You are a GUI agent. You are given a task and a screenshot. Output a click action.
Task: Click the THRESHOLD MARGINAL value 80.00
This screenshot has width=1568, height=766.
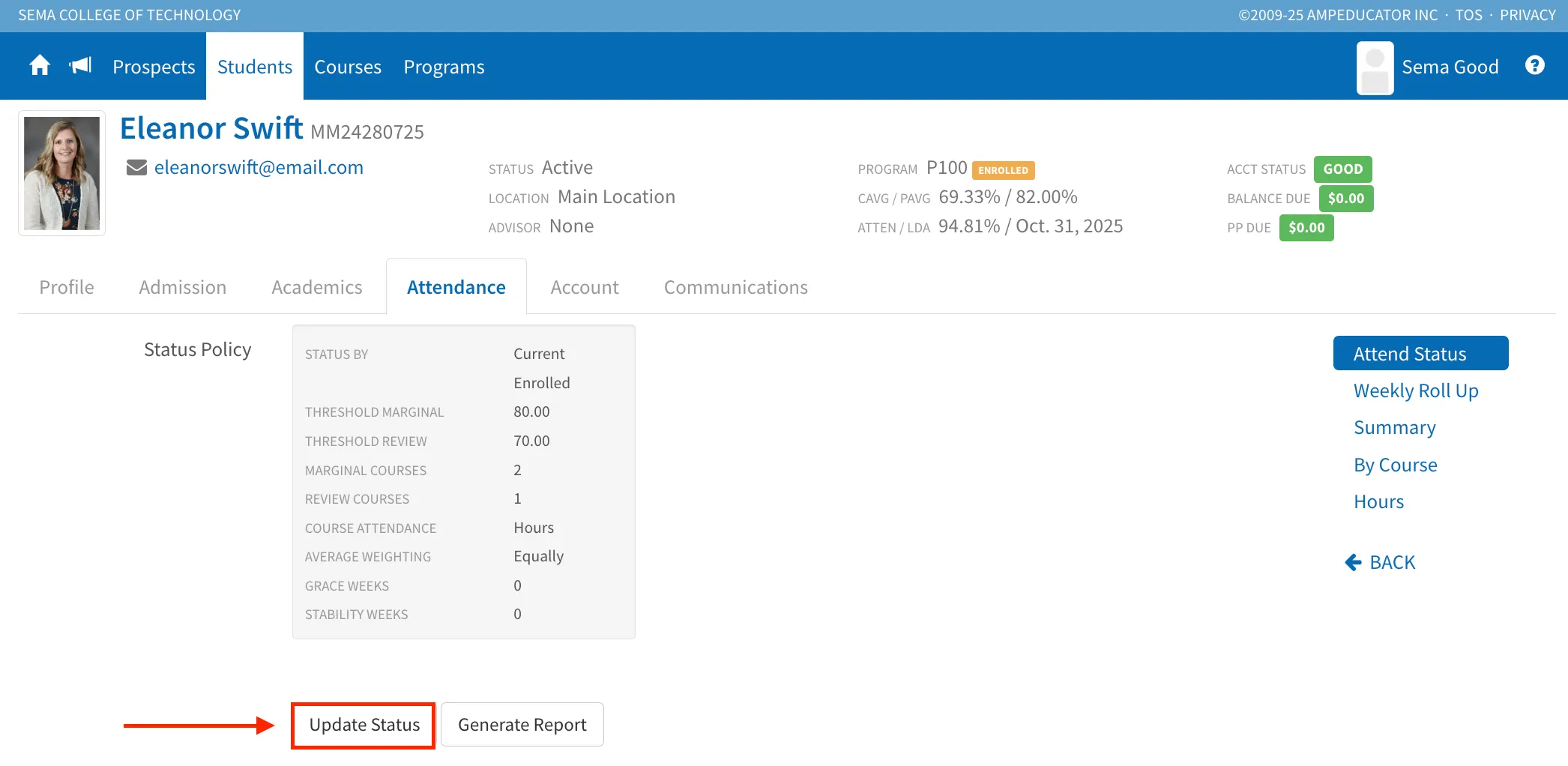pyautogui.click(x=531, y=411)
